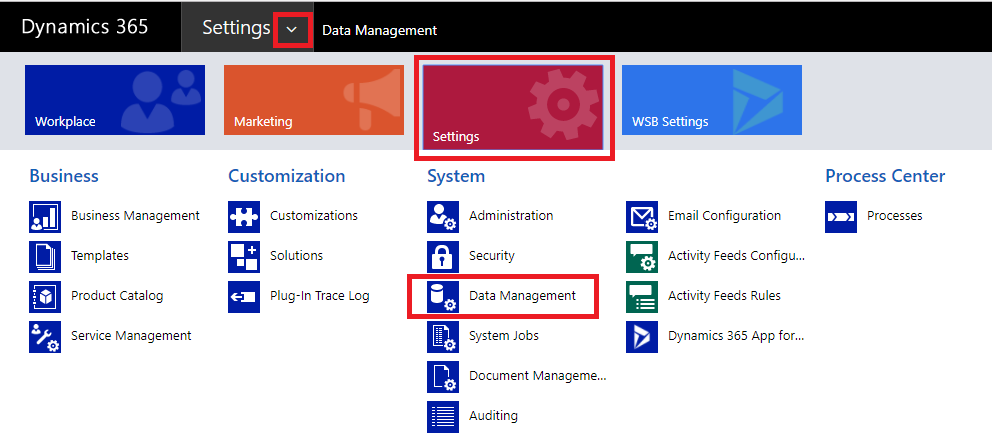Click the Processes link
Screen dimensions: 992x446
[894, 216]
